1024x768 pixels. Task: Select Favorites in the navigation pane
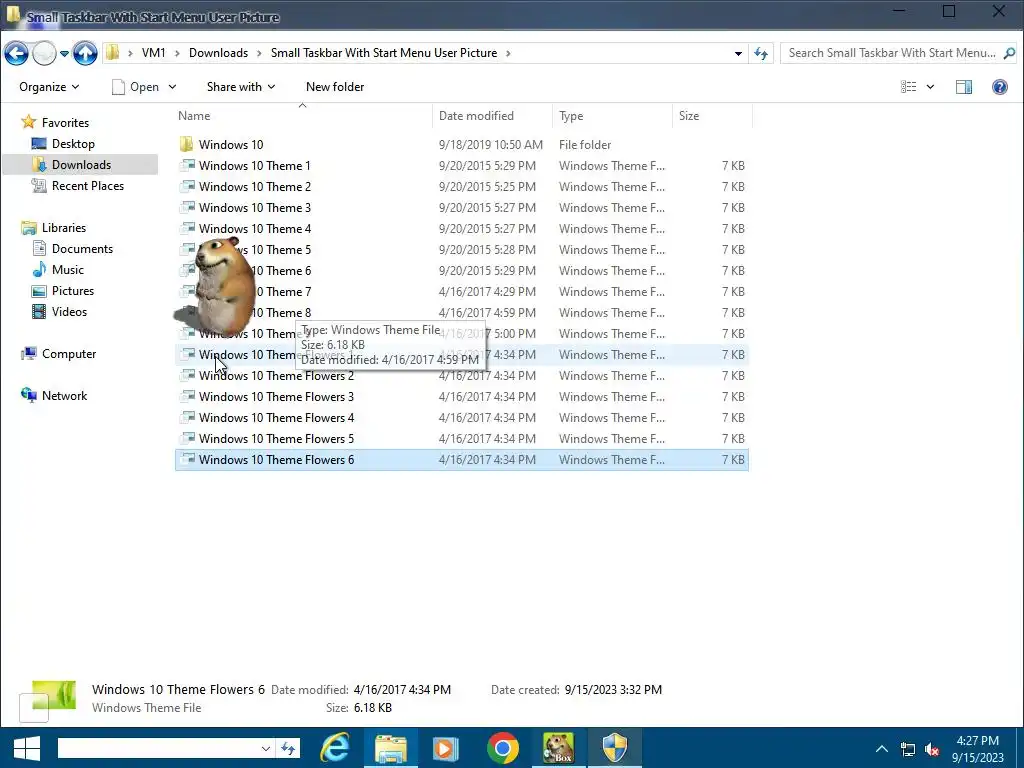coord(65,123)
